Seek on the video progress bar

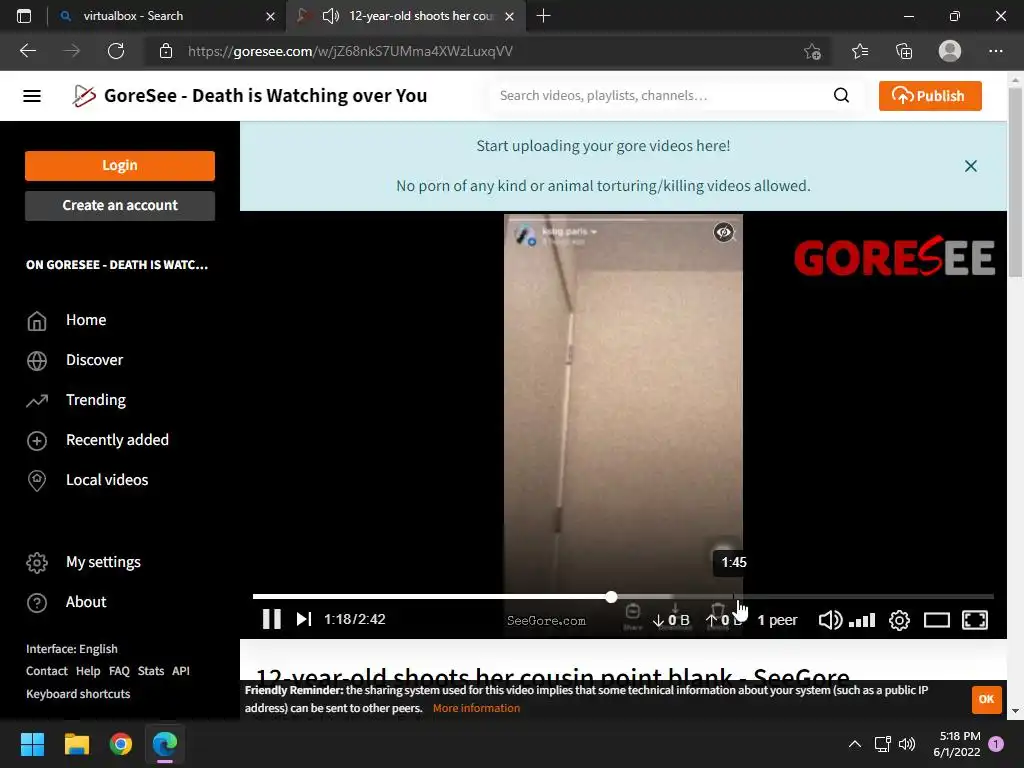(x=623, y=596)
